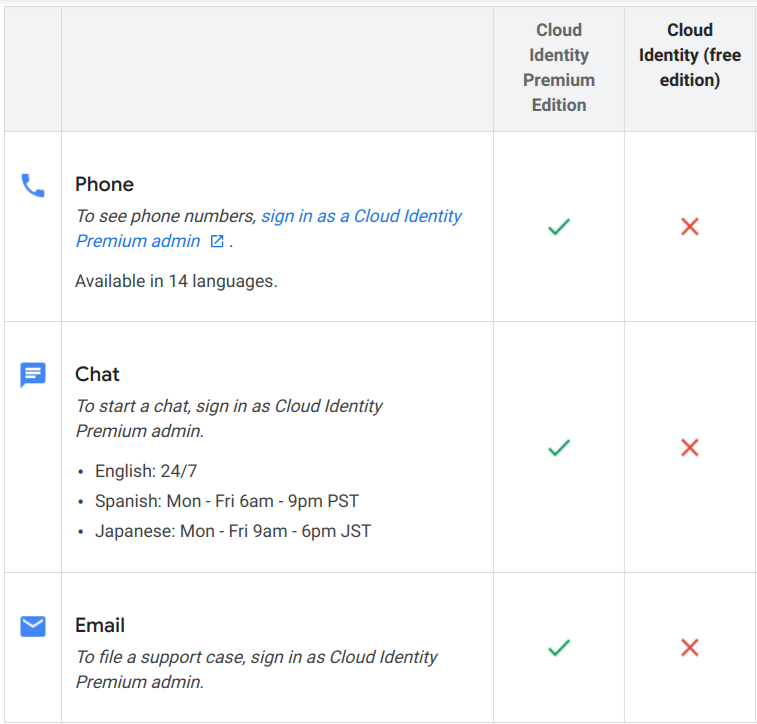This screenshot has height=724, width=757.
Task: Click the text 'Available in 14 languages.'
Action: coord(176,281)
